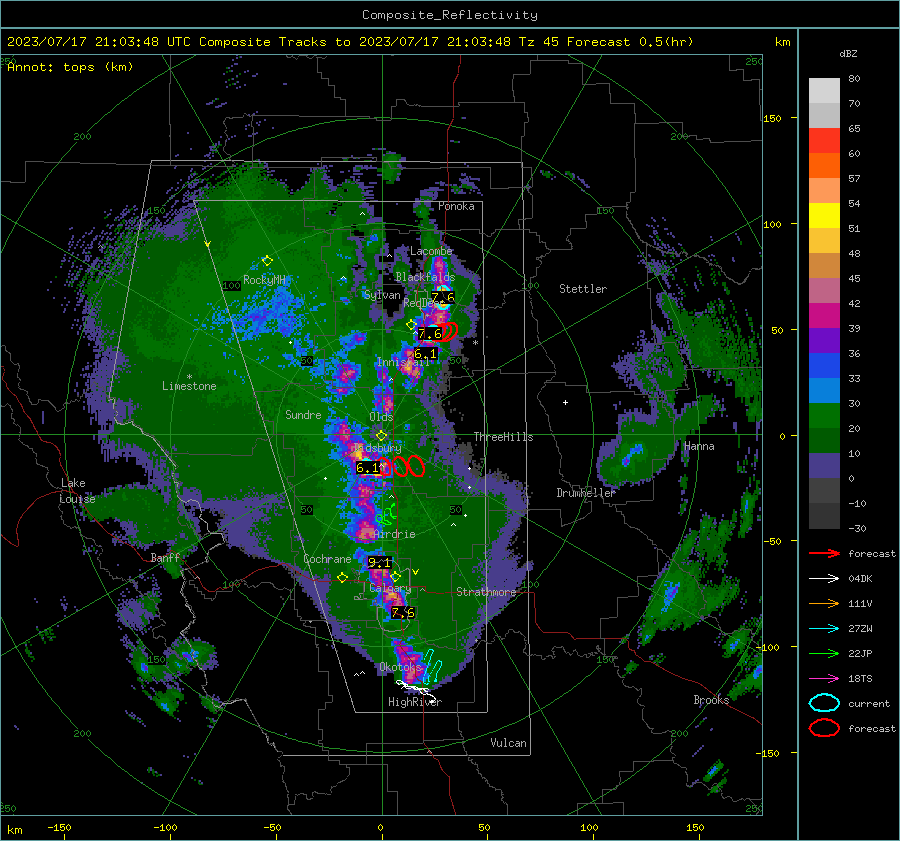The height and width of the screenshot is (841, 900).
Task: Click the bright green 30 dBZ color swatch
Action: [824, 415]
